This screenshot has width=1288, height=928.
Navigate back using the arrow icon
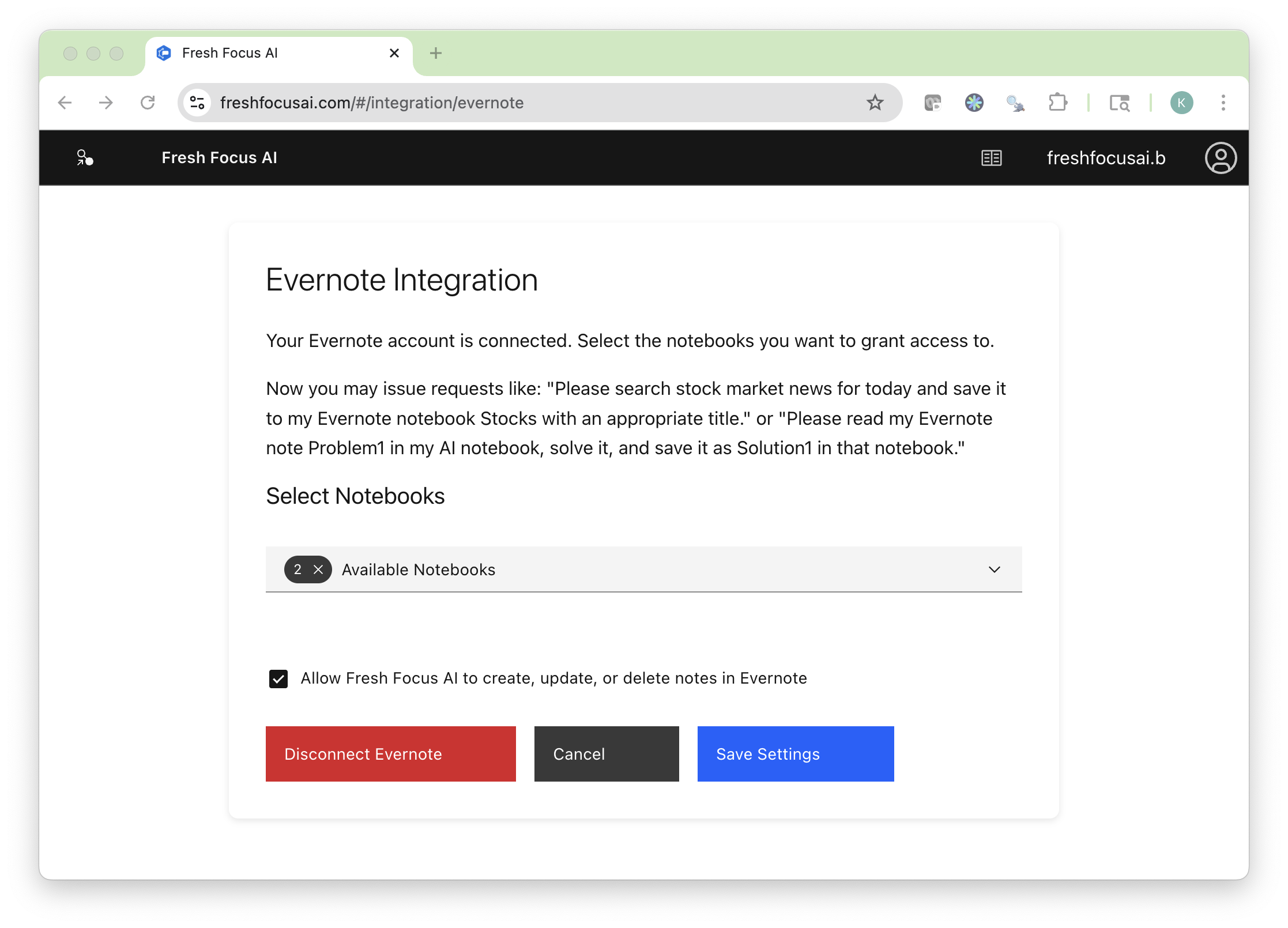(x=65, y=103)
